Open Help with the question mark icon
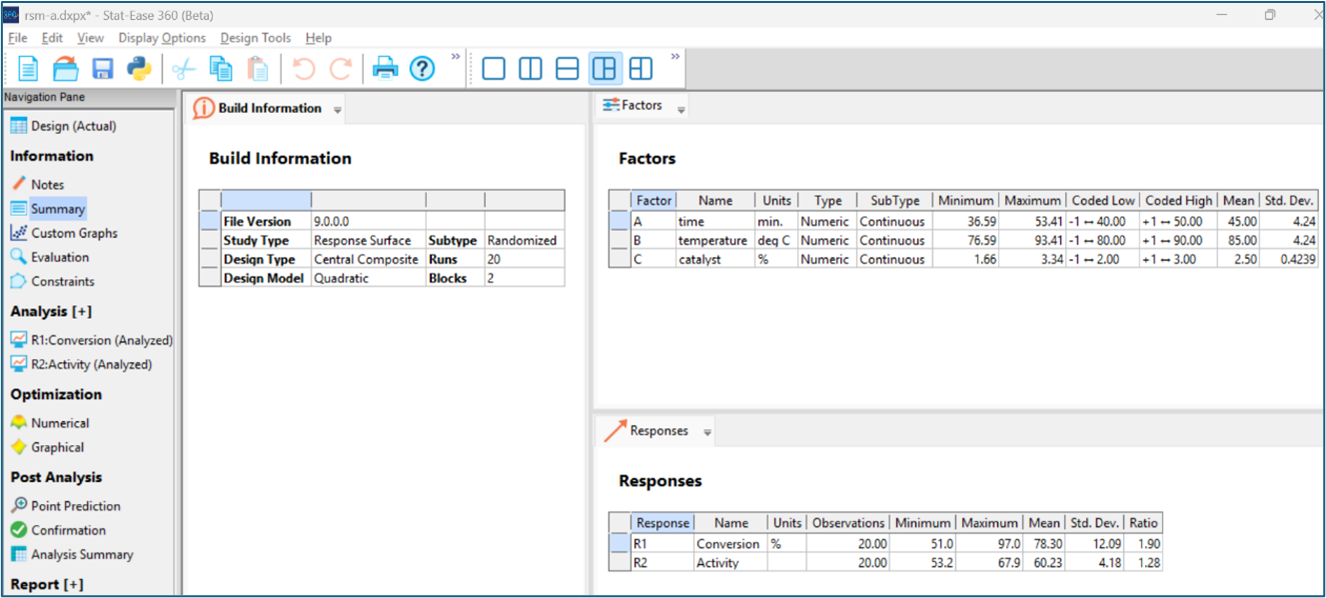Image resolution: width=1326 pixels, height=598 pixels. pos(423,69)
